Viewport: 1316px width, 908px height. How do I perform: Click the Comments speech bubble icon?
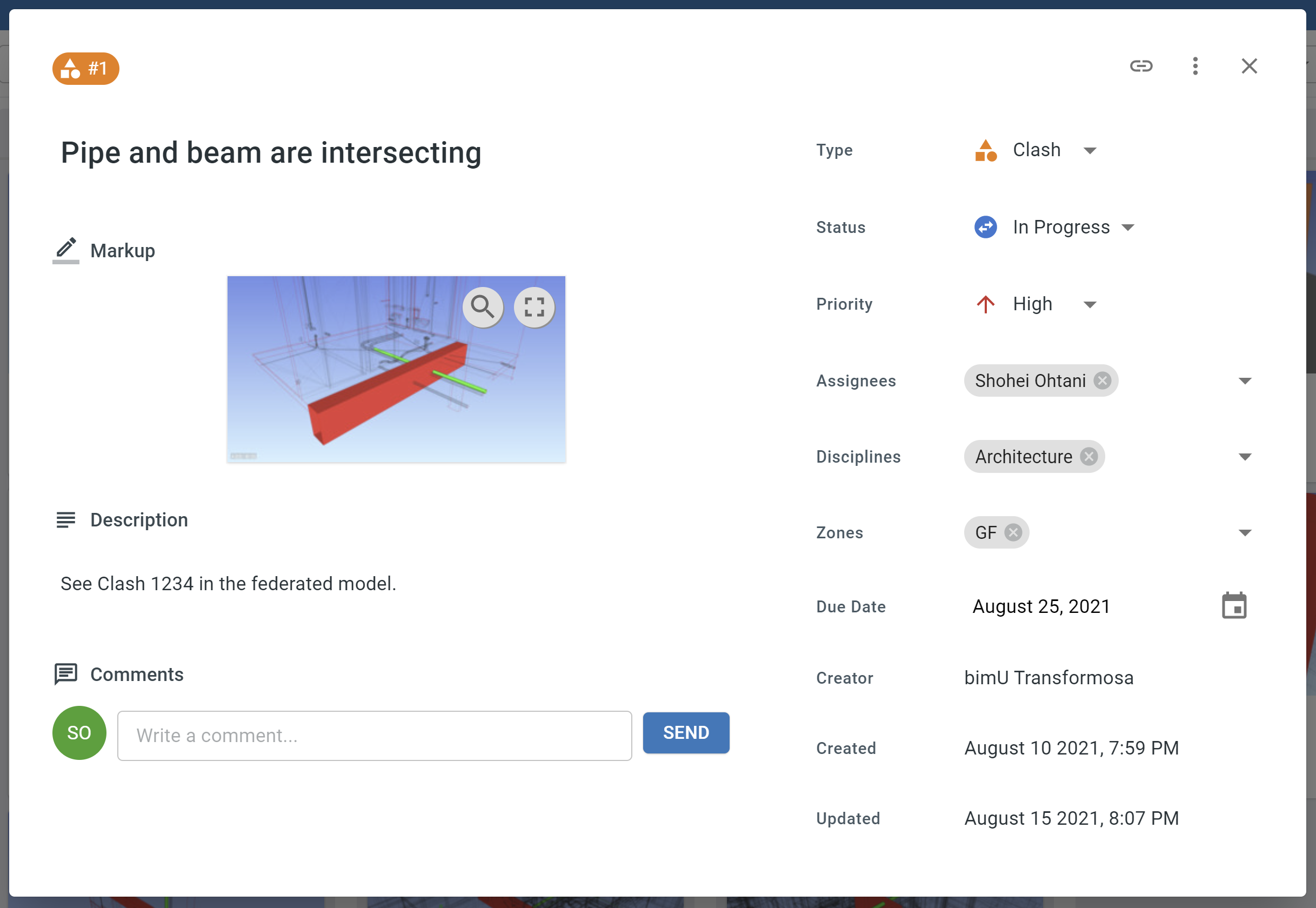[x=66, y=674]
